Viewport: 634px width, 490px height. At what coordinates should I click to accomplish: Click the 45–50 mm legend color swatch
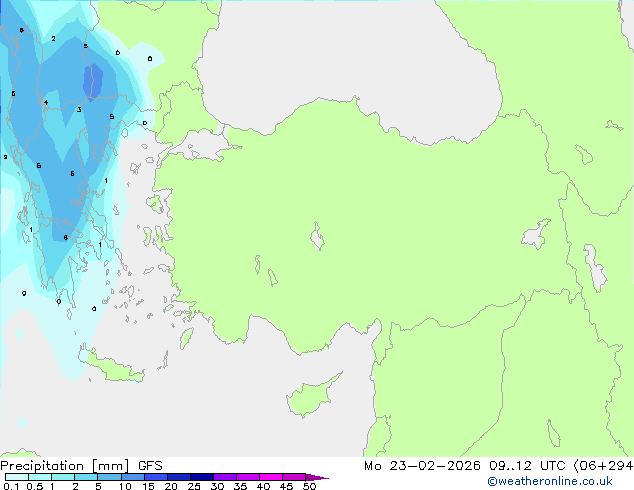[x=294, y=477]
